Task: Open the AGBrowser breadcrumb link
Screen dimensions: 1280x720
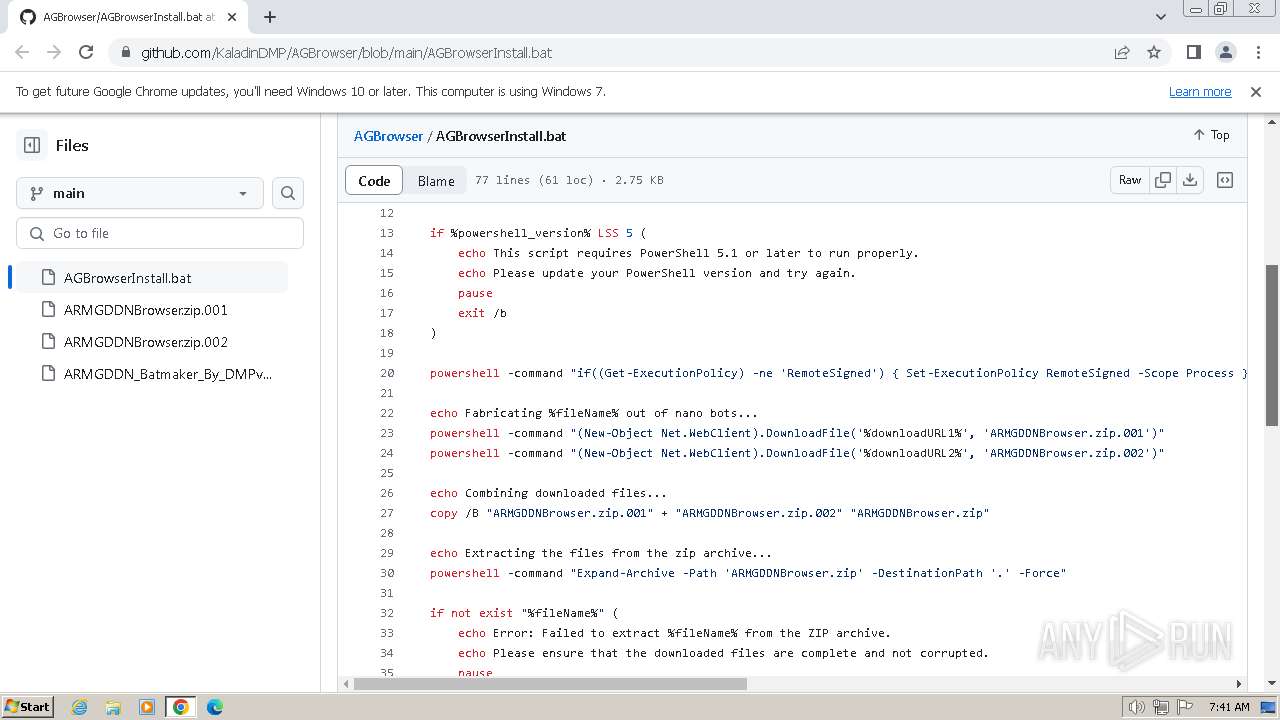Action: [388, 136]
